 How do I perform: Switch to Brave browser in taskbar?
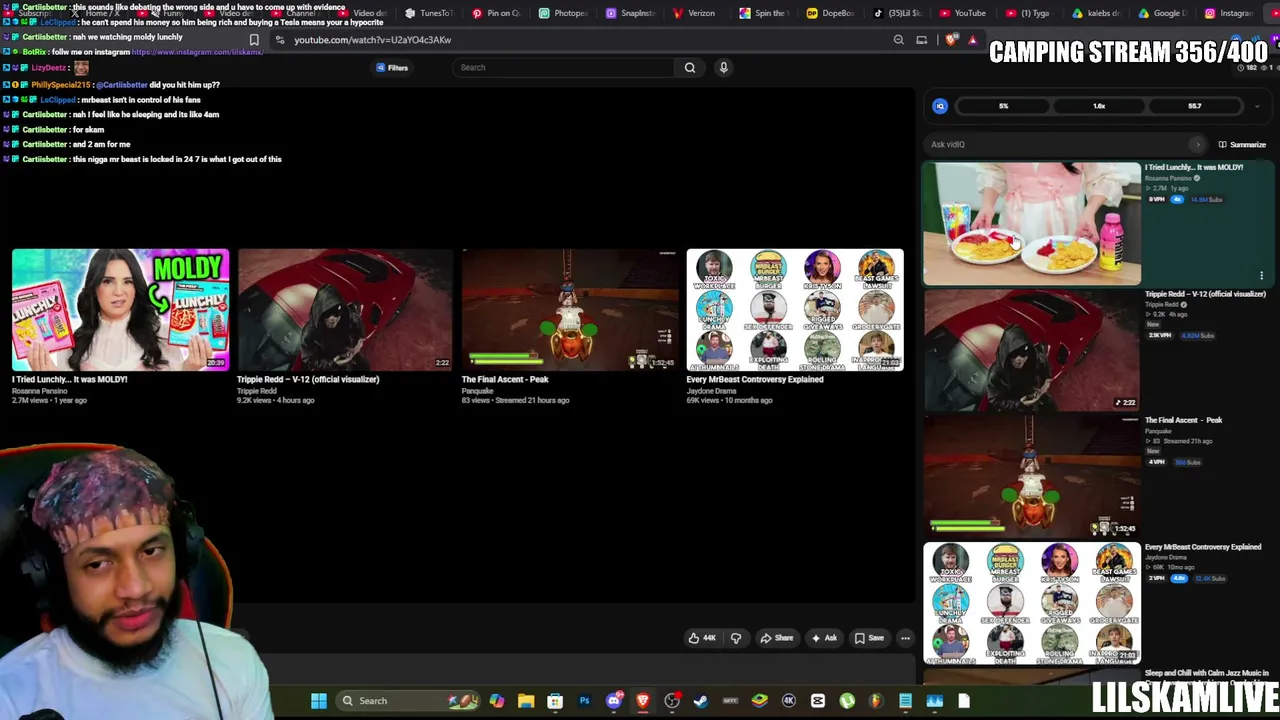click(x=643, y=701)
